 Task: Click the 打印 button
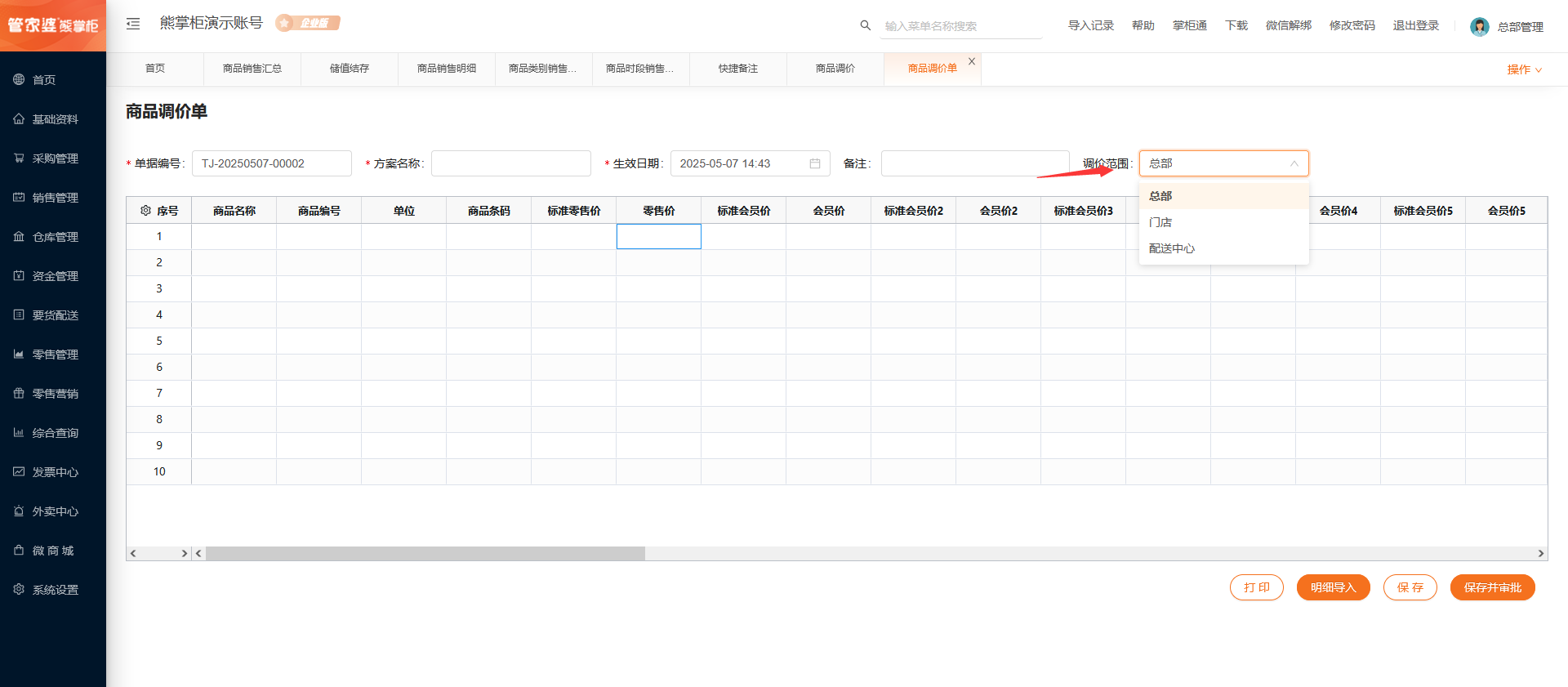point(1257,587)
